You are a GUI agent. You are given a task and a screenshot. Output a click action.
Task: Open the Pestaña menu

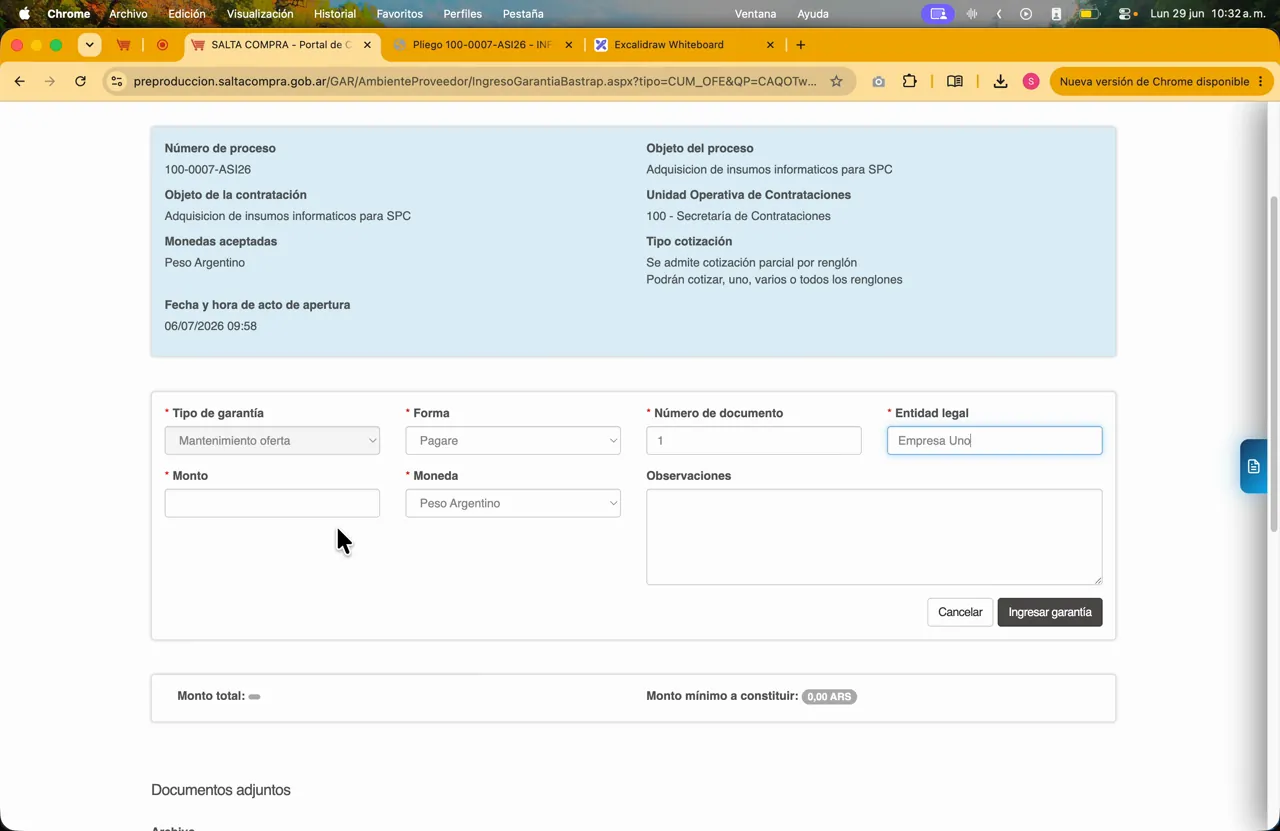[523, 14]
